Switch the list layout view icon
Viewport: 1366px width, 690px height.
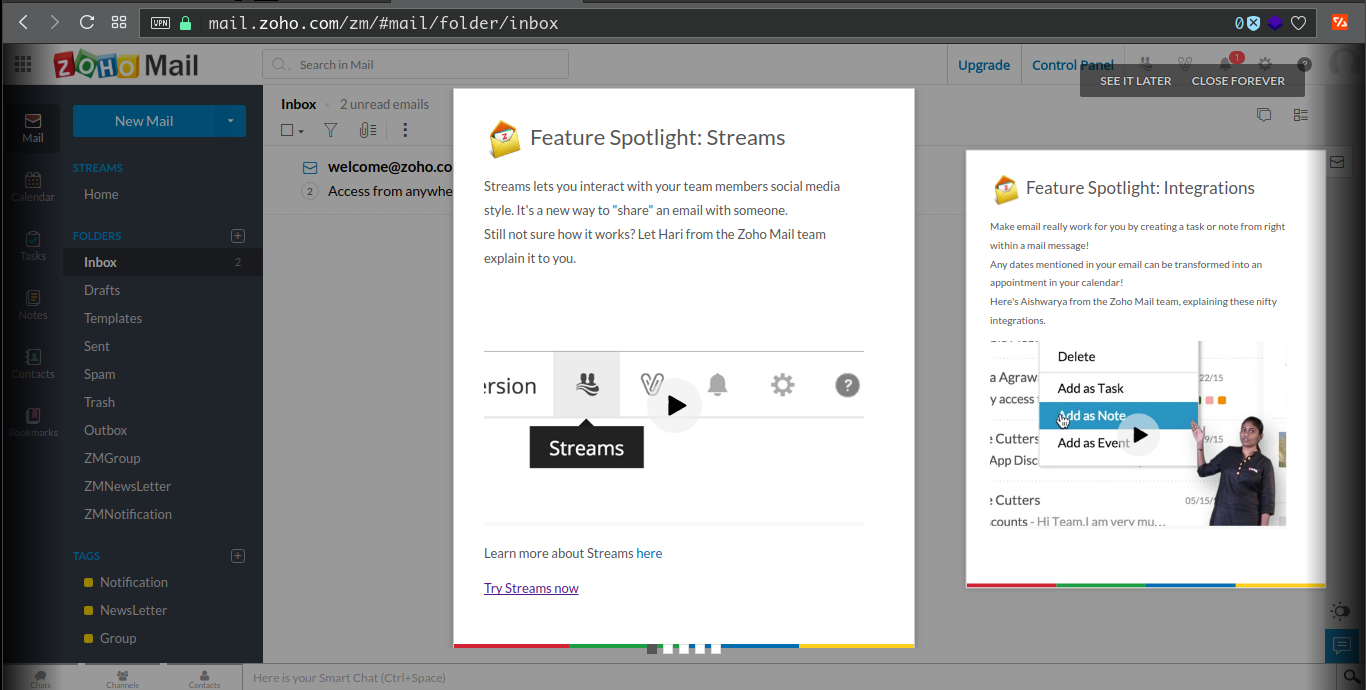point(1301,115)
